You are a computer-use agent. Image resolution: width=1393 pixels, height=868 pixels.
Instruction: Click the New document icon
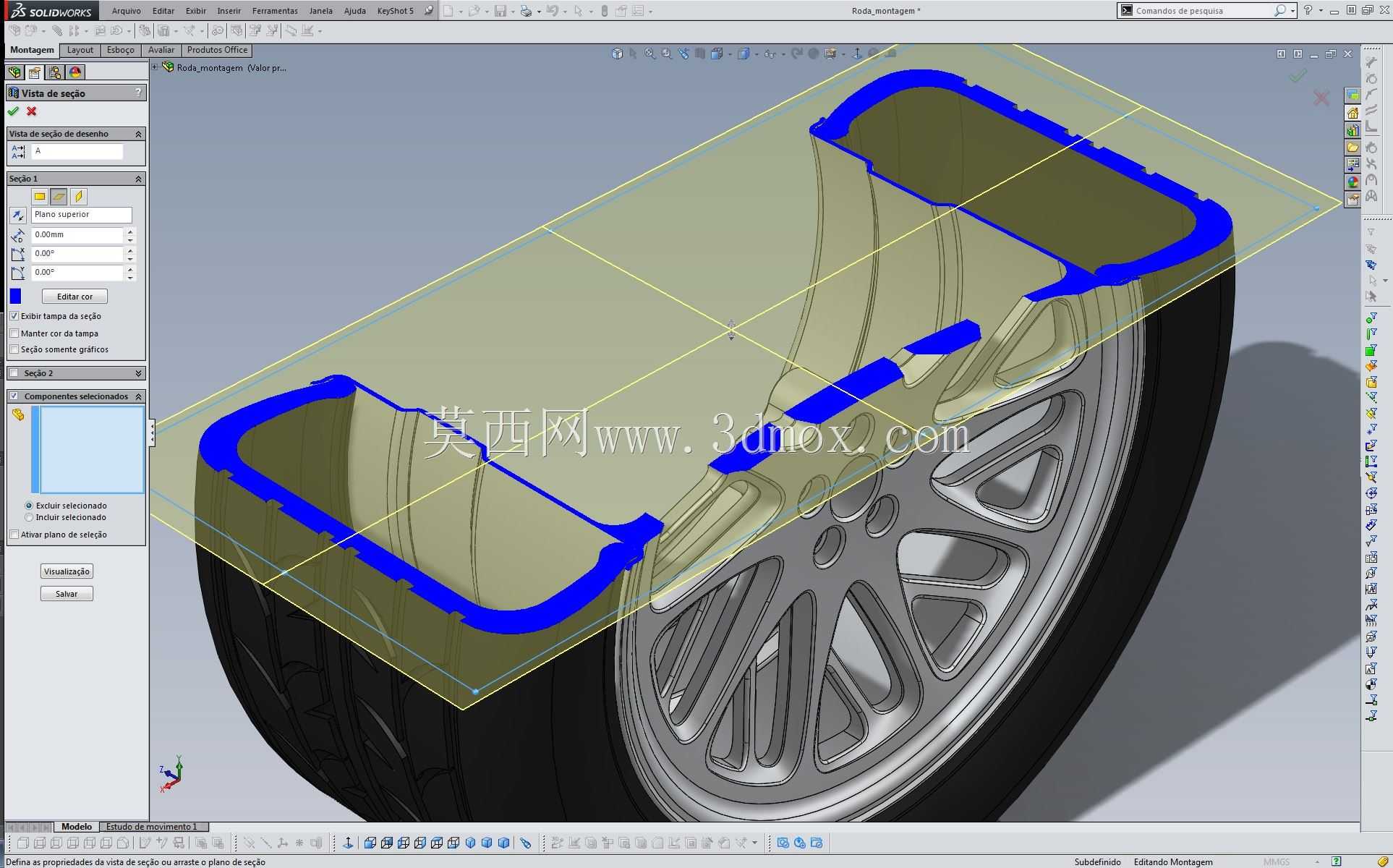point(448,11)
